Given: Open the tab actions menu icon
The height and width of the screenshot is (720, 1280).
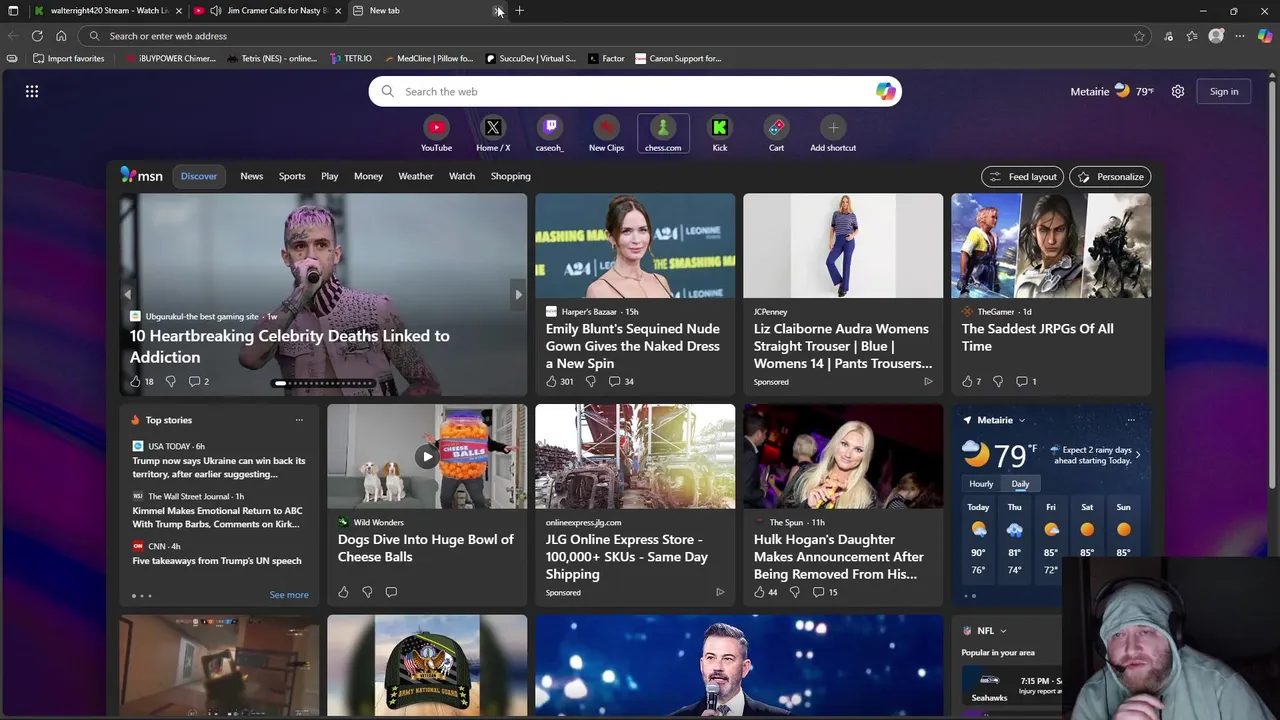Looking at the screenshot, I should coord(14,11).
